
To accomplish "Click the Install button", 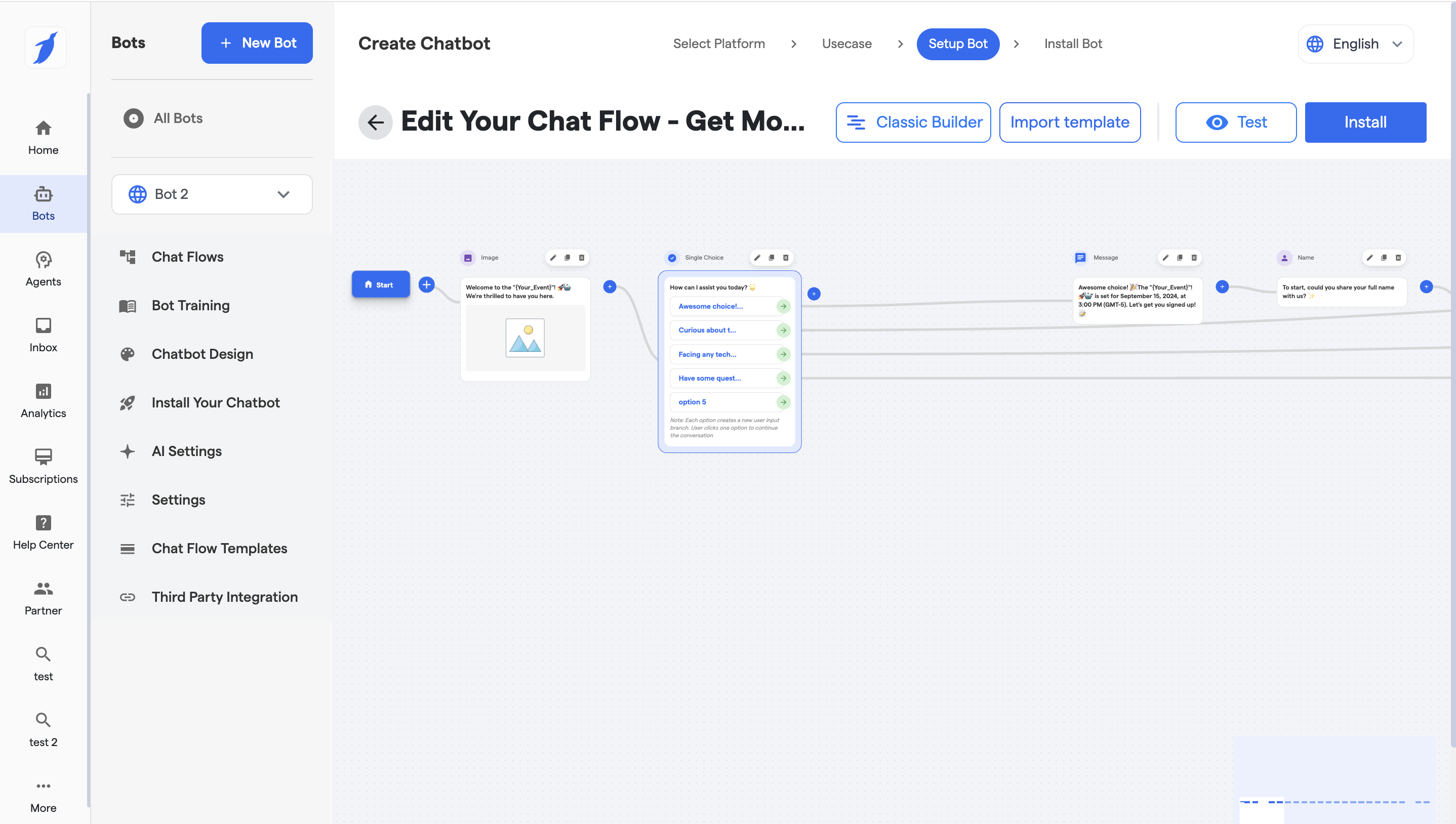I will 1364,122.
